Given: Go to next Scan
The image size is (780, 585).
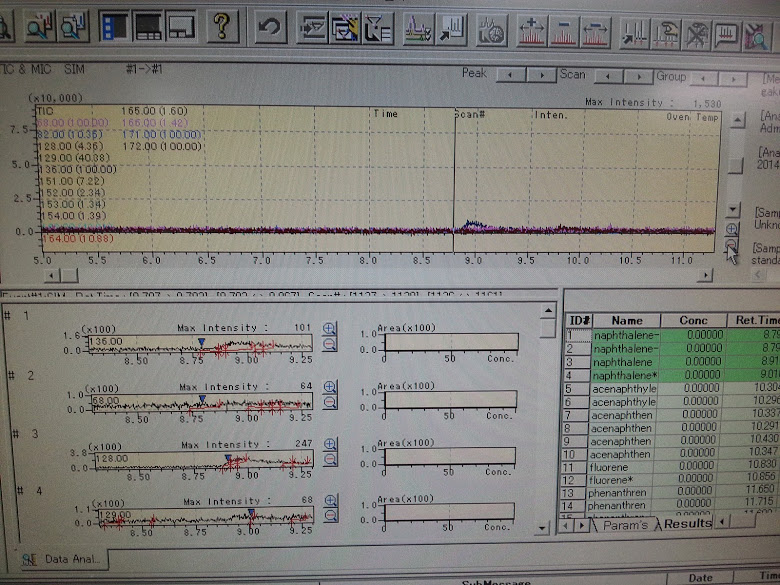Looking at the screenshot, I should point(639,77).
